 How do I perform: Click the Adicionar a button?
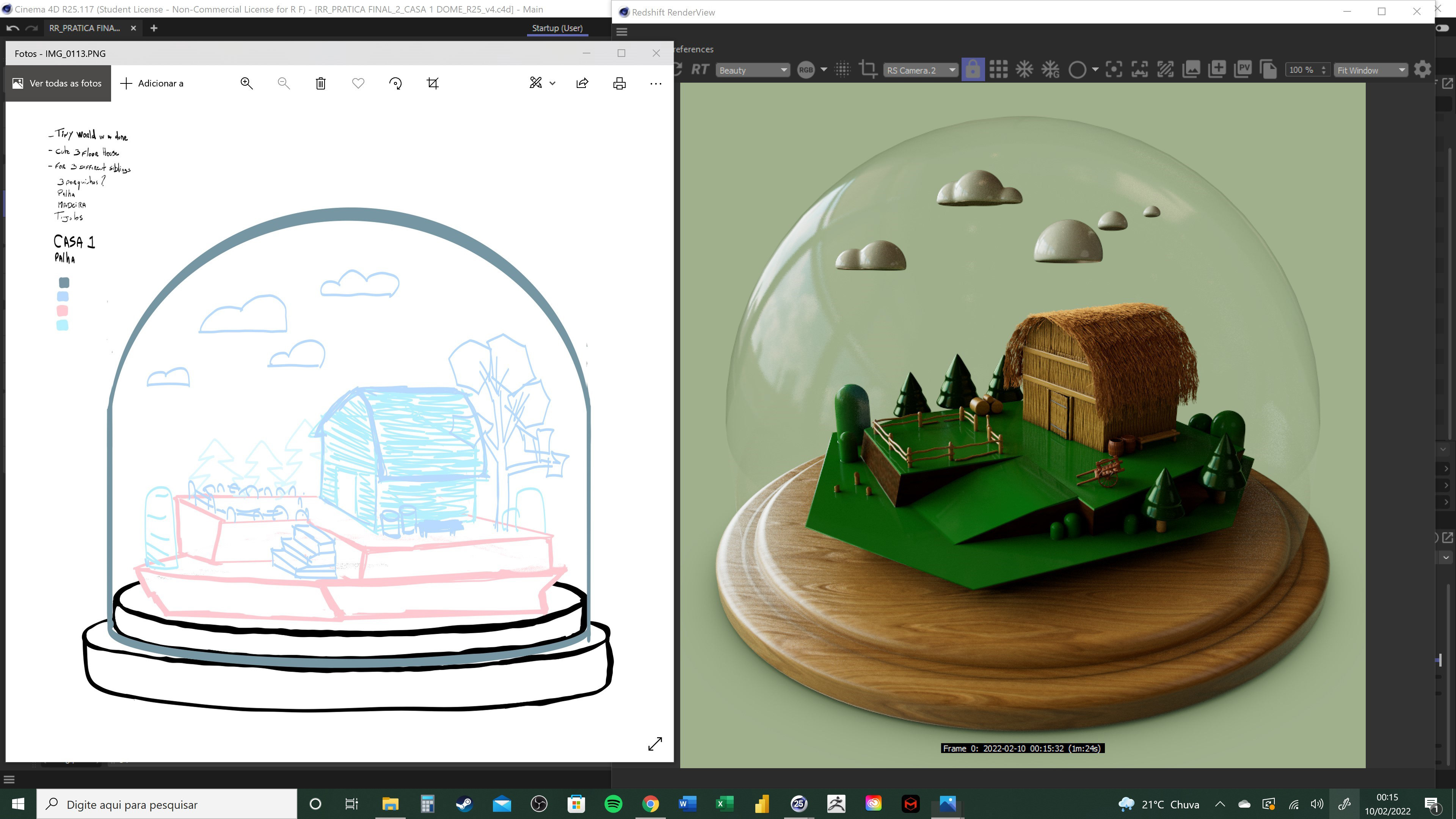(152, 84)
